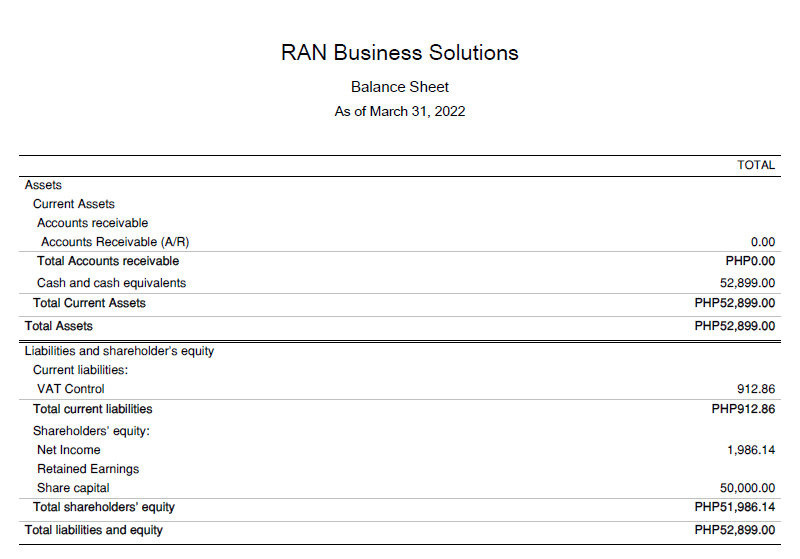Viewport: 800px width, 559px height.
Task: Click the 52,899.00 Cash and cash equivalents amount
Action: point(748,283)
